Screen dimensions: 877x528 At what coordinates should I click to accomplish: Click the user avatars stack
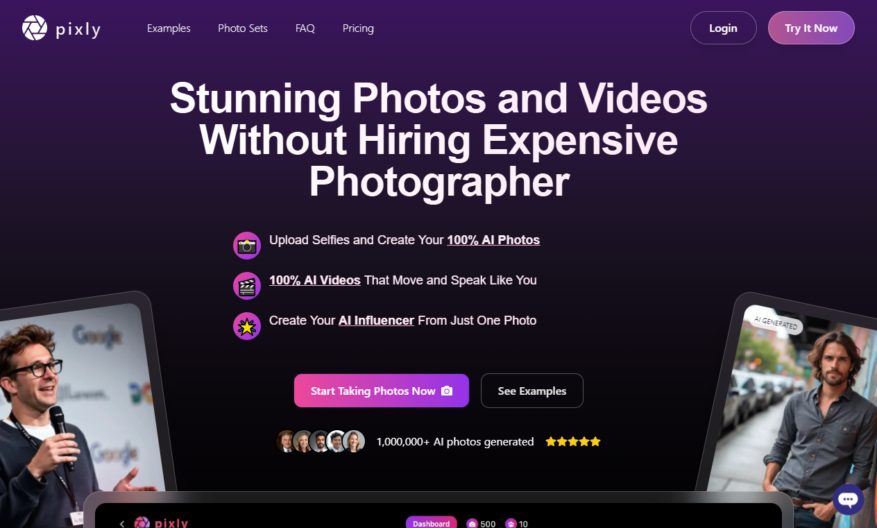pyautogui.click(x=320, y=441)
